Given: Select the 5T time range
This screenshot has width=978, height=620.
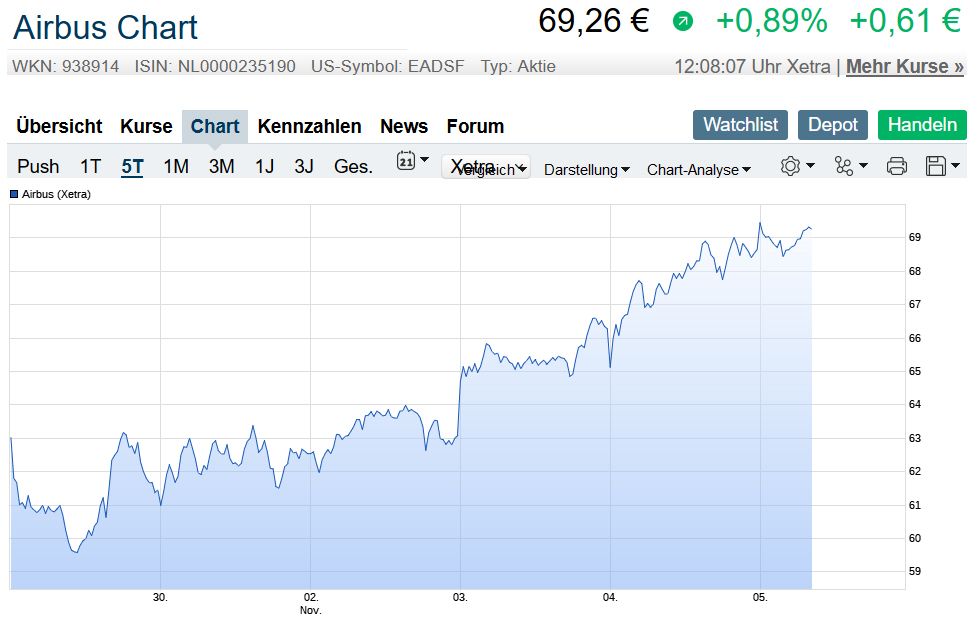Looking at the screenshot, I should pos(132,167).
